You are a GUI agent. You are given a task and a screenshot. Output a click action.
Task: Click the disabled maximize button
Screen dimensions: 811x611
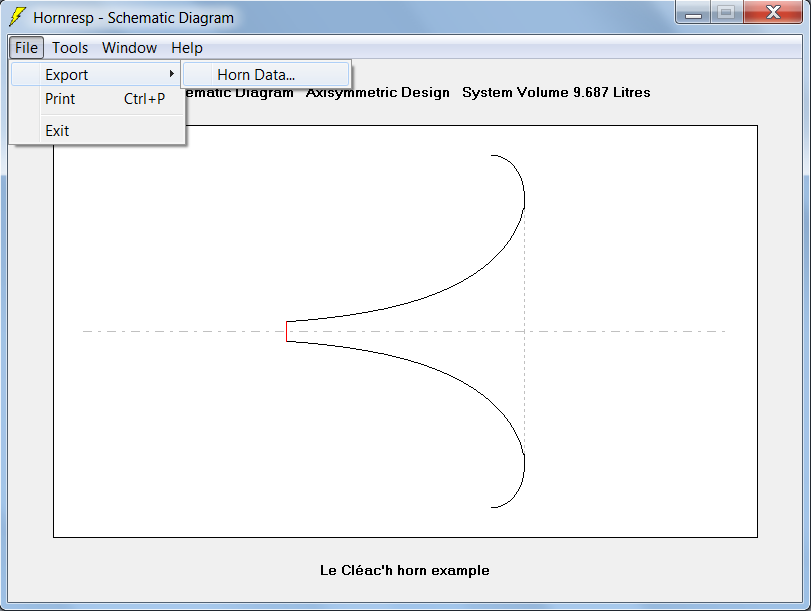(727, 12)
